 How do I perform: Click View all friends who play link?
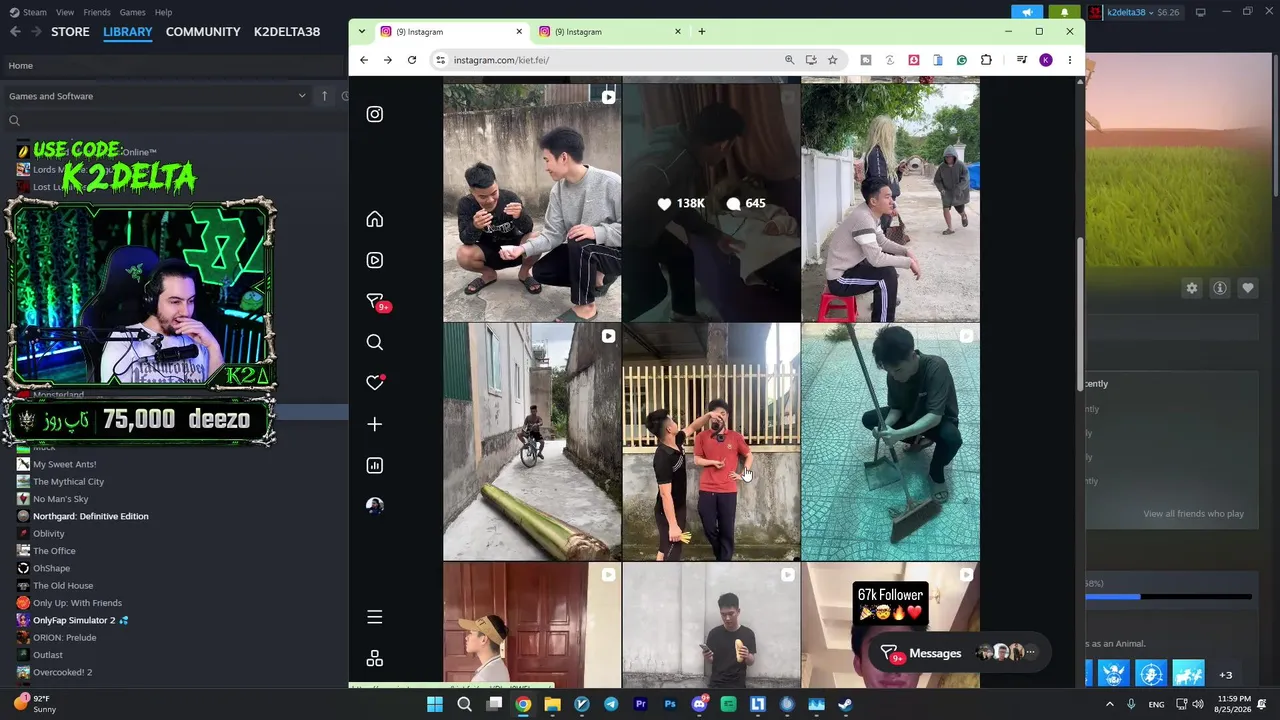click(x=1193, y=514)
